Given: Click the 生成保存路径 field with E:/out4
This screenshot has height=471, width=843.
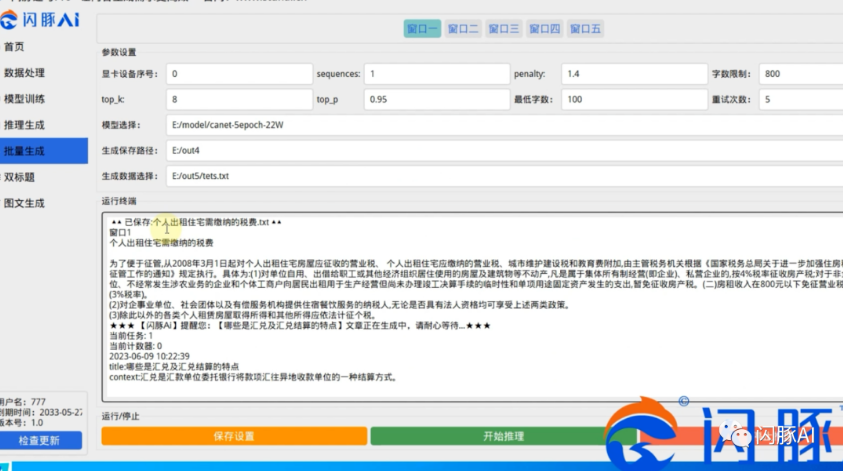Looking at the screenshot, I should coord(505,151).
